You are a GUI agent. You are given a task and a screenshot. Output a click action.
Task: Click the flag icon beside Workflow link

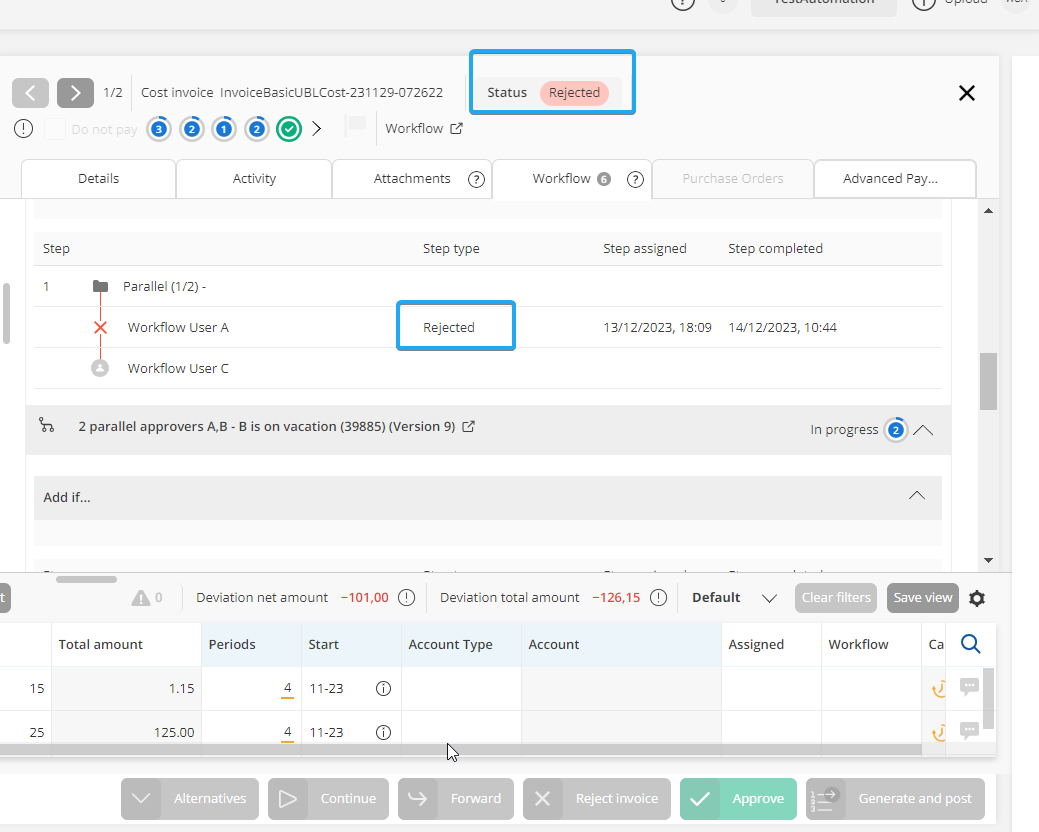355,127
